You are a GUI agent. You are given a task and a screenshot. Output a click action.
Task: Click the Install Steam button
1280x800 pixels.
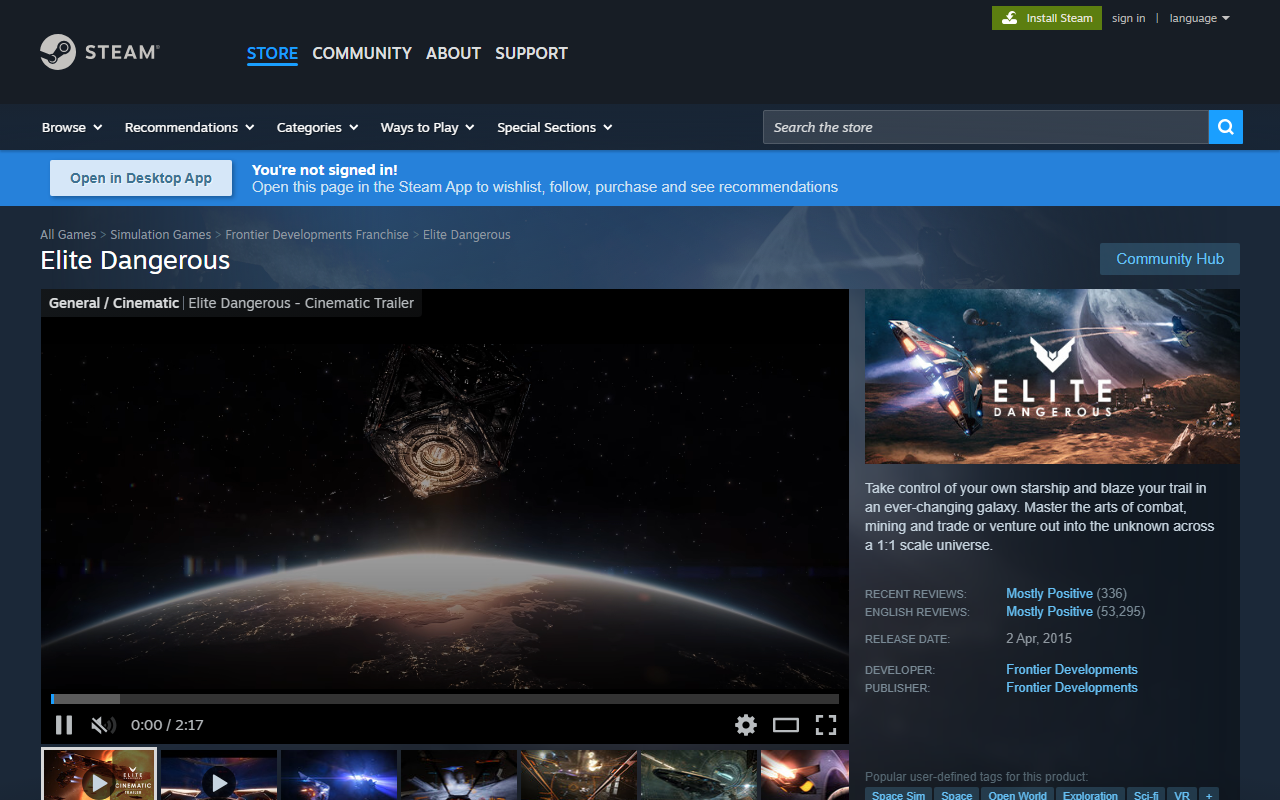[x=1047, y=18]
